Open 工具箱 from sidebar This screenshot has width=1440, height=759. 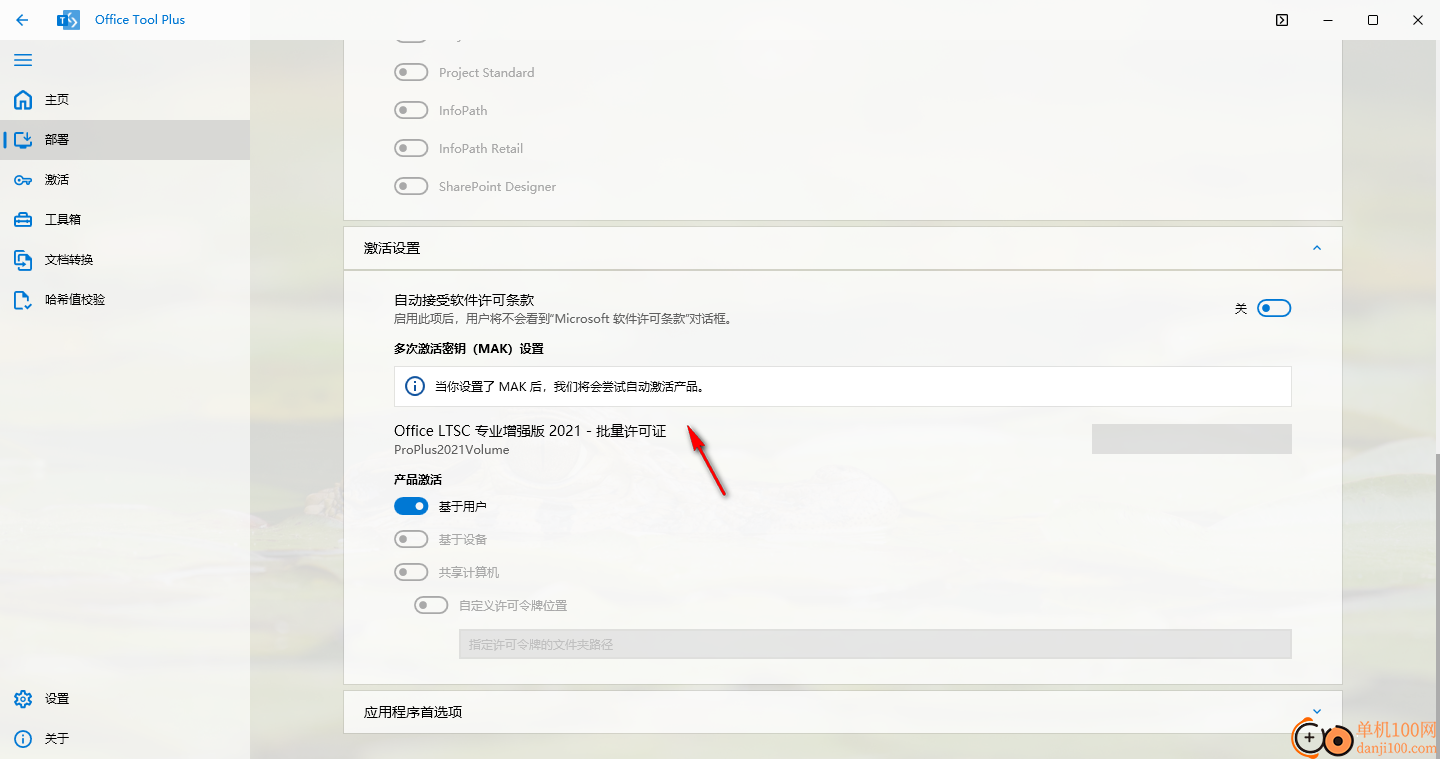(125, 220)
